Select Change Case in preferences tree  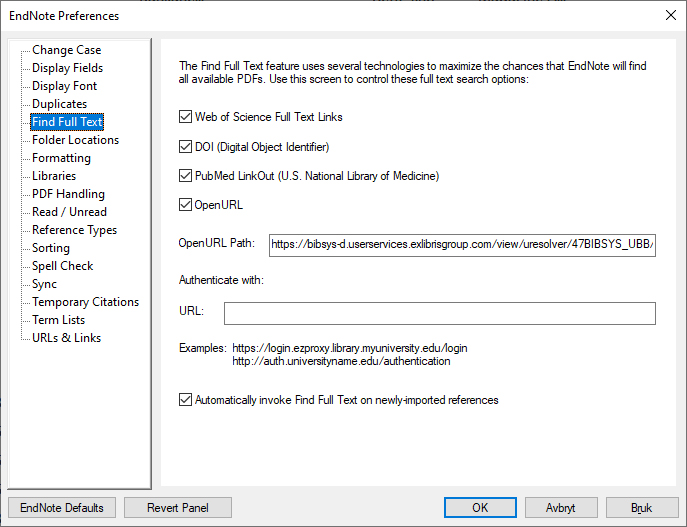pyautogui.click(x=67, y=50)
